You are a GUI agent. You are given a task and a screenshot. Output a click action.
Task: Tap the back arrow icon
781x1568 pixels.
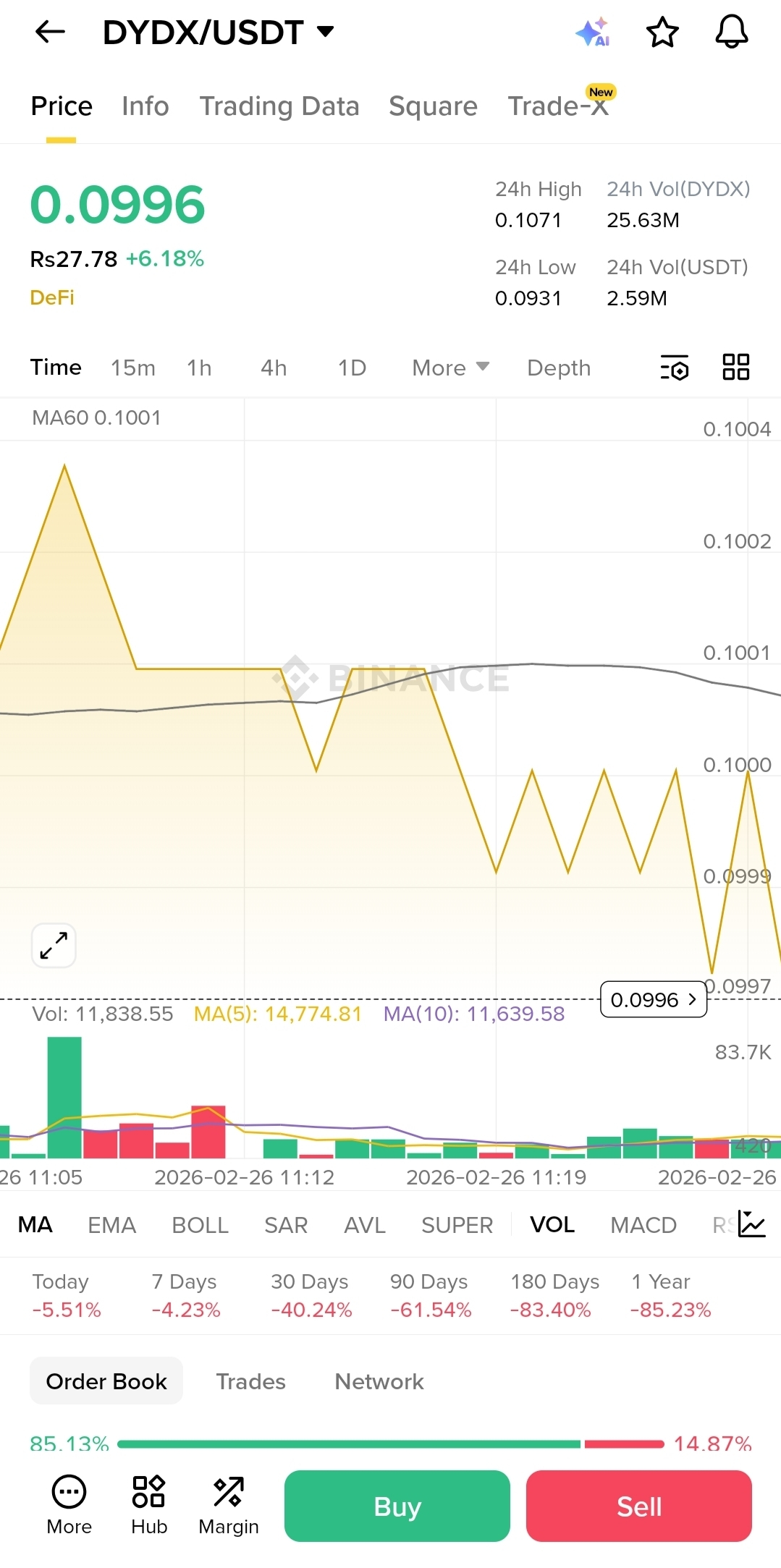[x=50, y=32]
